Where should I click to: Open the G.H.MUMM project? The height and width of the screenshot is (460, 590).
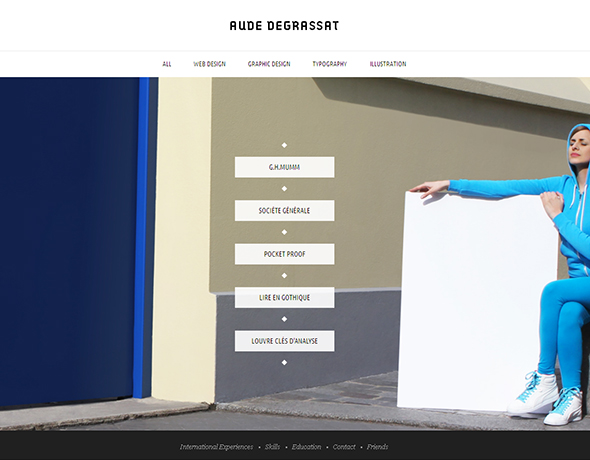click(x=284, y=167)
